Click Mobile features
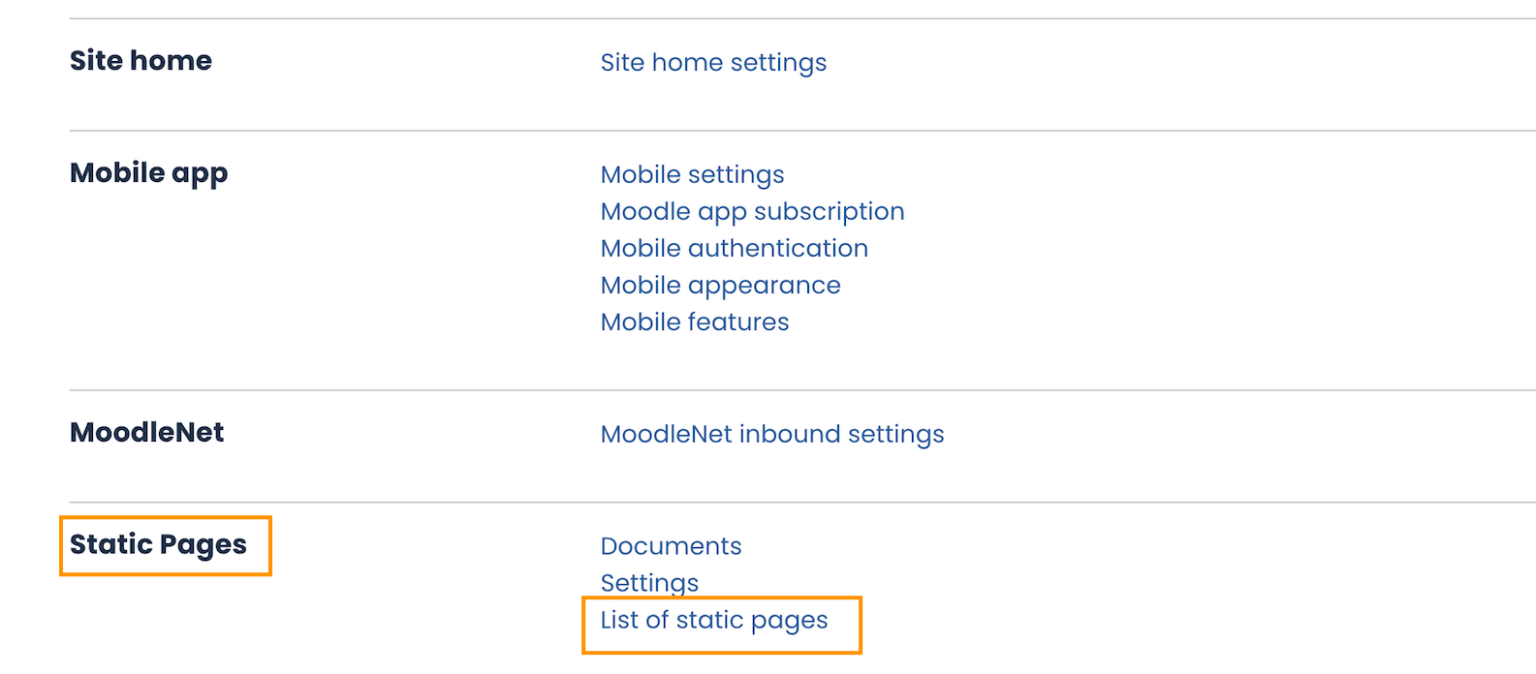Image resolution: width=1536 pixels, height=674 pixels. pyautogui.click(x=694, y=322)
